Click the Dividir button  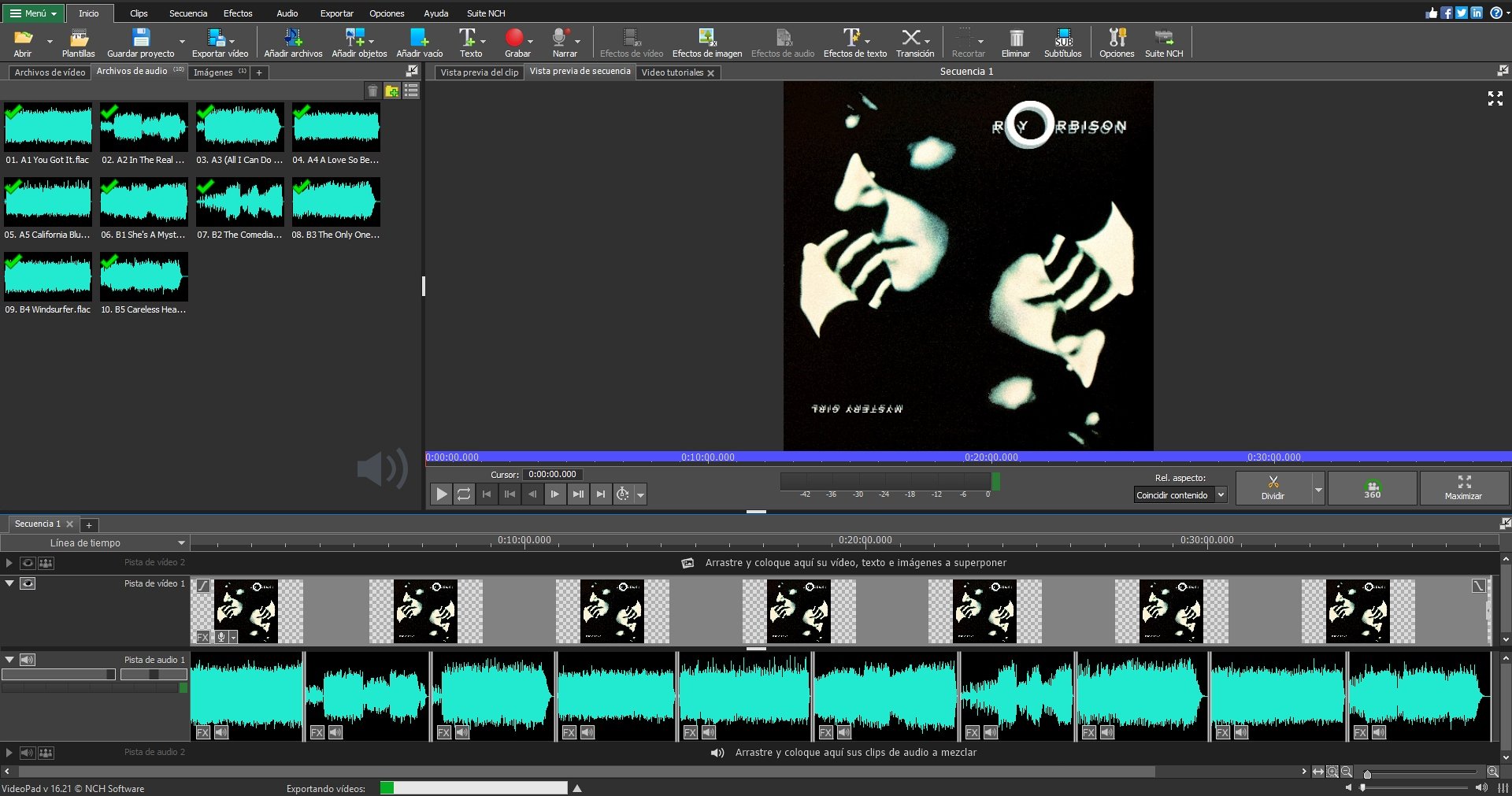point(1273,488)
